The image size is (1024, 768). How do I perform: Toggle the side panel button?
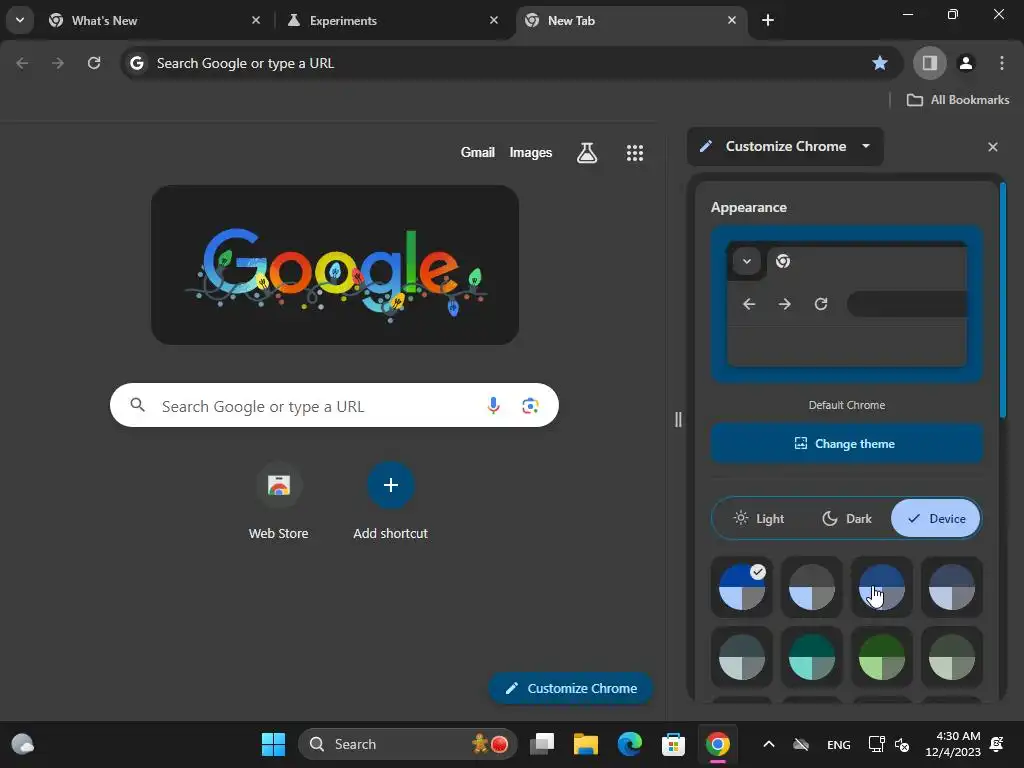(929, 63)
